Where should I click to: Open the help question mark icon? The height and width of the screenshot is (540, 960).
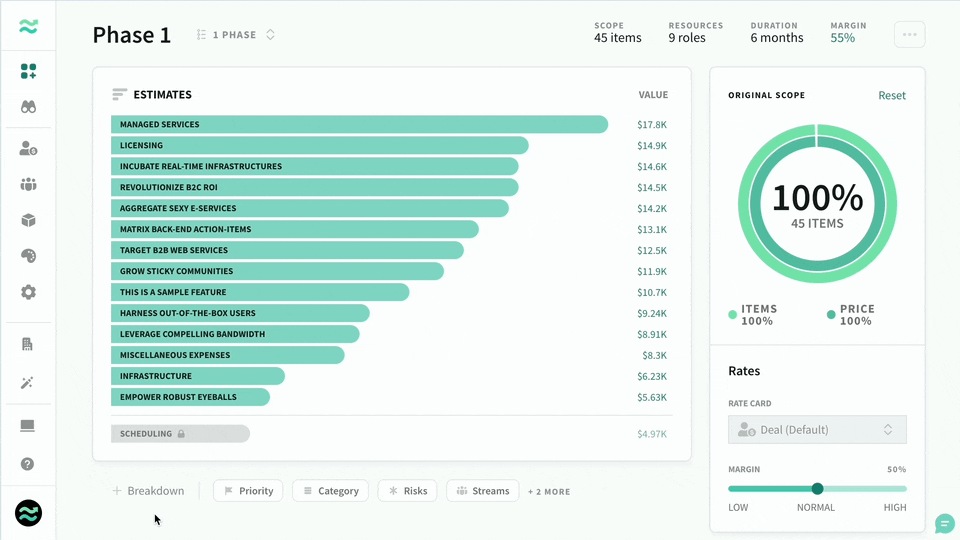pyautogui.click(x=27, y=464)
